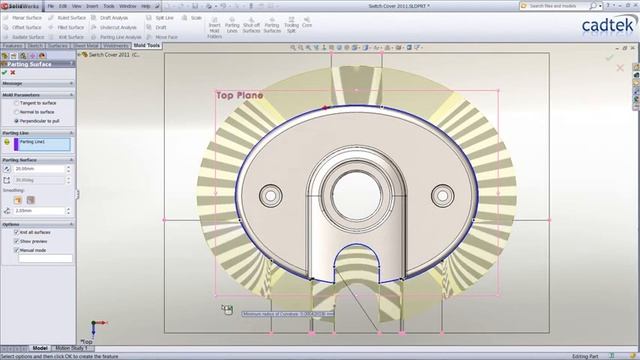
Task: Run Parting Line Analysis
Action: (116, 37)
